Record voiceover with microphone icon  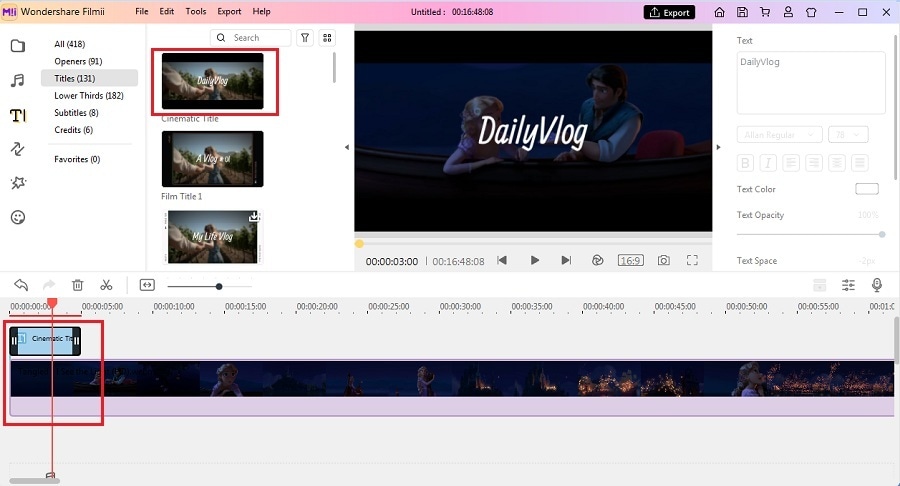pos(876,285)
